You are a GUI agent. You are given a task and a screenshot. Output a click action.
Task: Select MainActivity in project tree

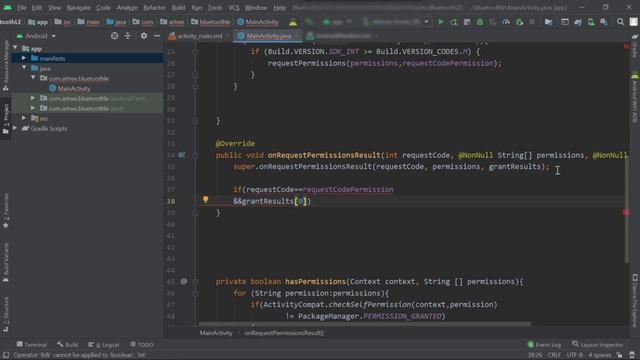[x=73, y=89]
